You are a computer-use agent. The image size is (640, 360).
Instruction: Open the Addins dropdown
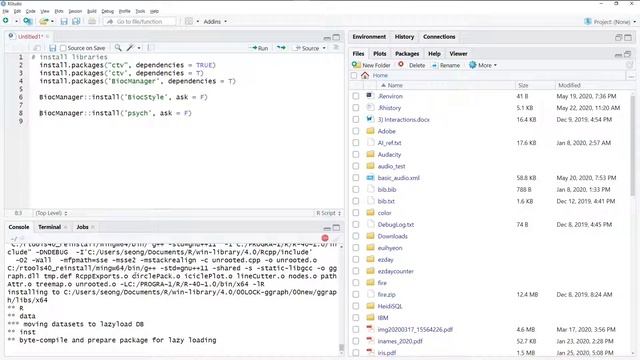[215, 21]
